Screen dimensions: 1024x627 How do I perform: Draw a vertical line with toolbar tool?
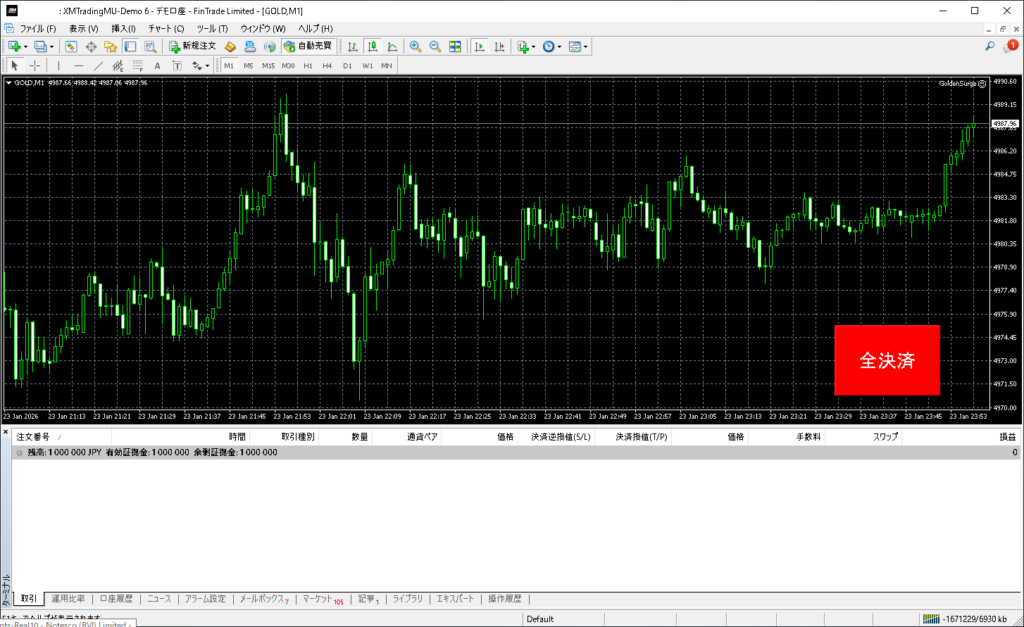tap(59, 65)
